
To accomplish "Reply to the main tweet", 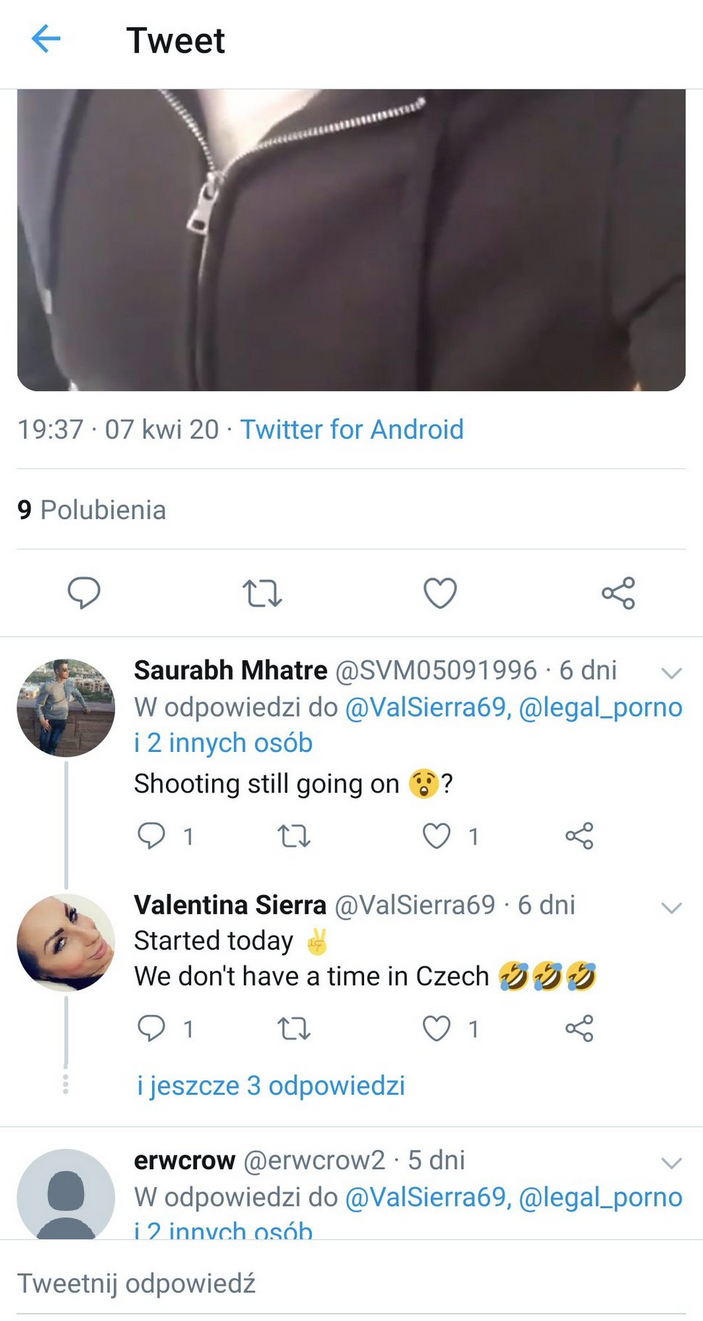I will click(x=84, y=593).
